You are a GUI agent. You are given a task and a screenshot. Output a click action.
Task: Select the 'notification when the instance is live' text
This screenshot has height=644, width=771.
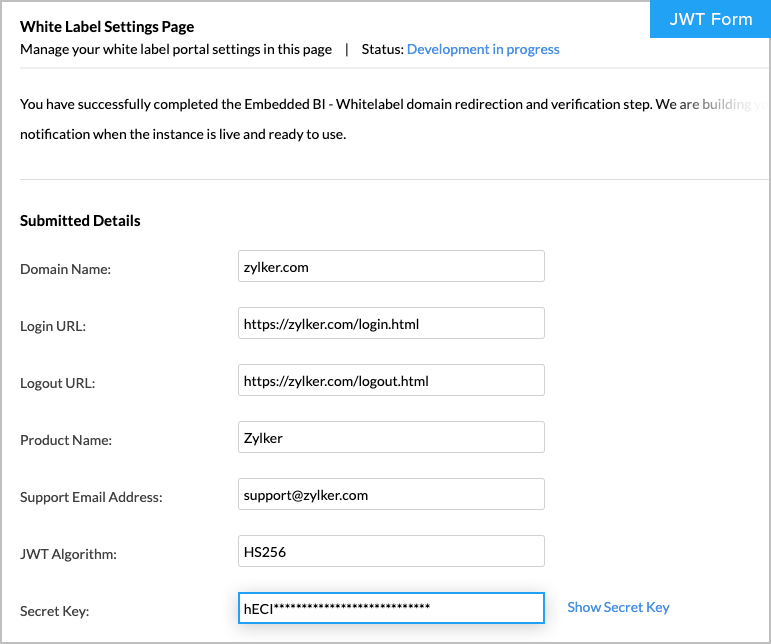pos(183,134)
